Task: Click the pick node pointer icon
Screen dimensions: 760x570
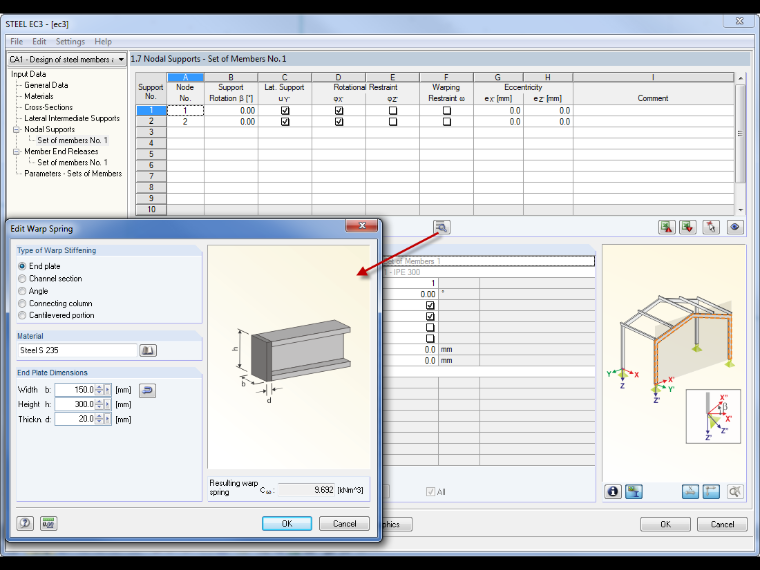Action: [711, 227]
